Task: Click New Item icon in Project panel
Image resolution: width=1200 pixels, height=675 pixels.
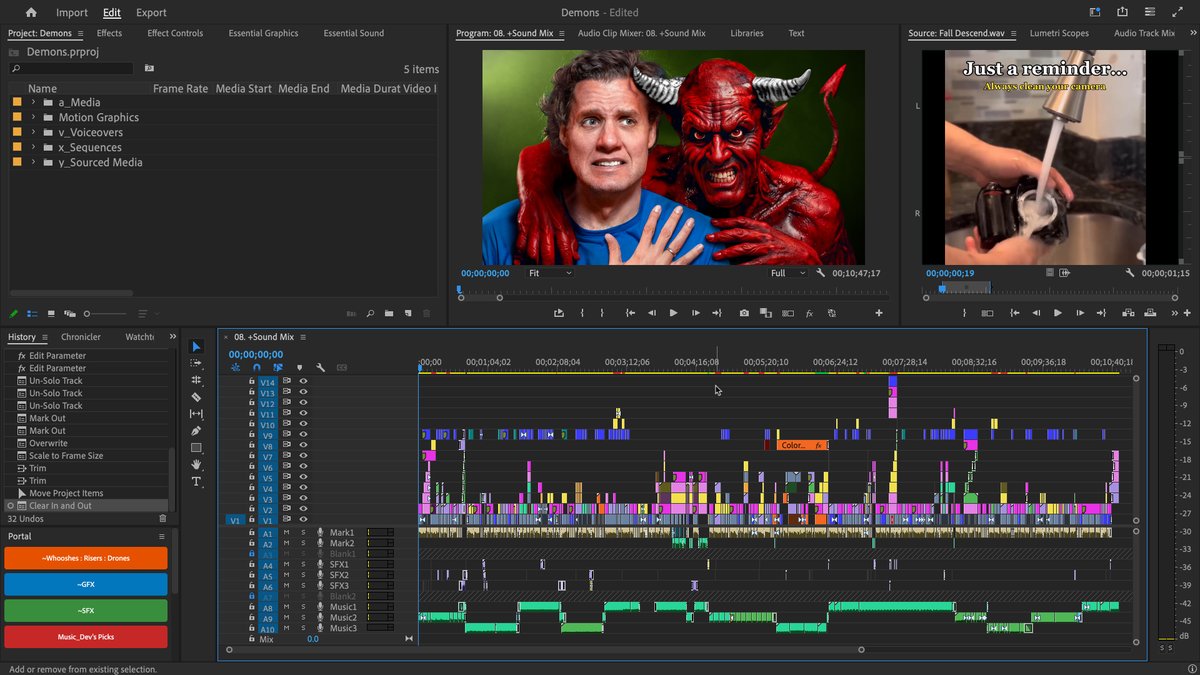Action: 407,314
